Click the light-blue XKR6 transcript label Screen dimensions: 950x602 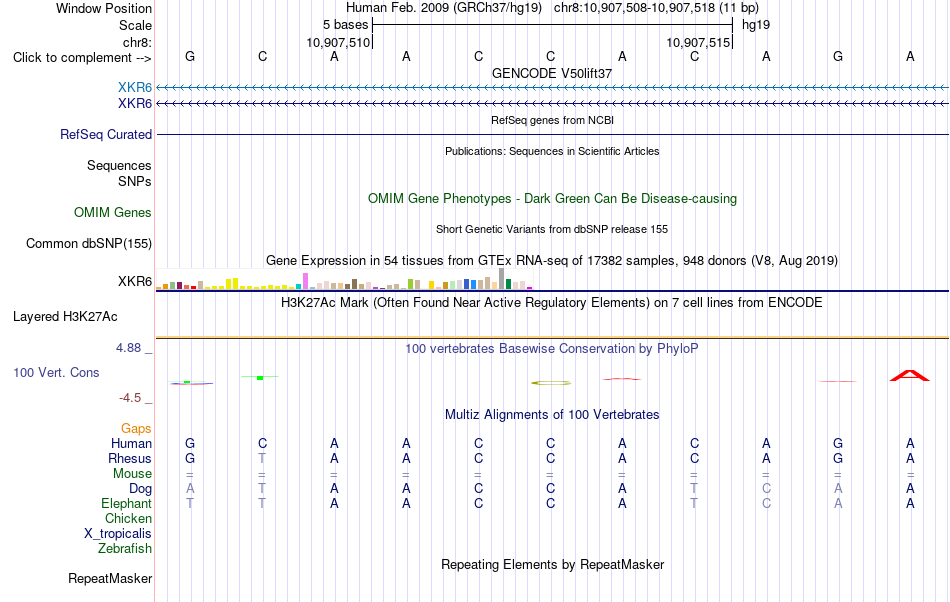[135, 88]
